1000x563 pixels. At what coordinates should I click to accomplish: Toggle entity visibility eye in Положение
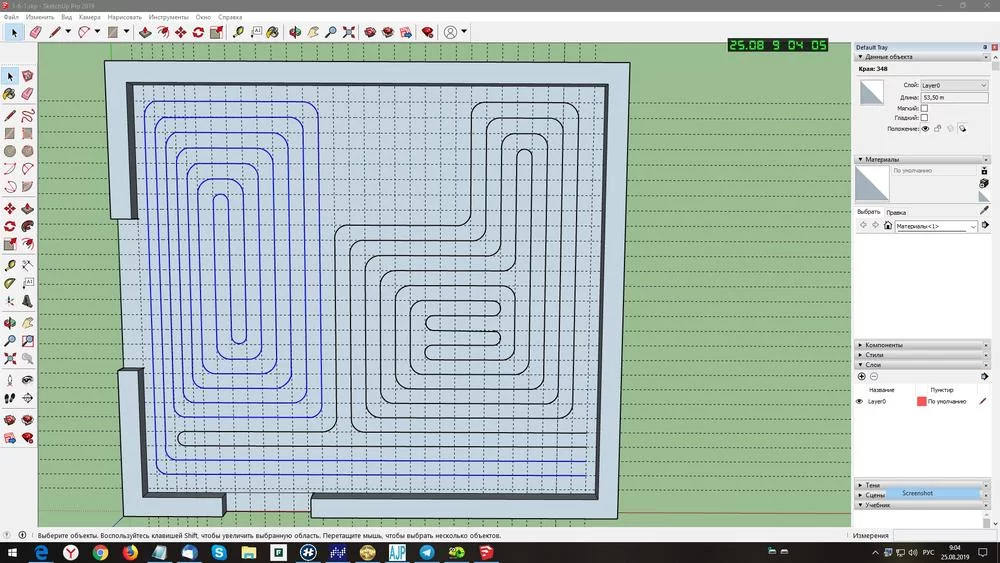click(x=925, y=129)
